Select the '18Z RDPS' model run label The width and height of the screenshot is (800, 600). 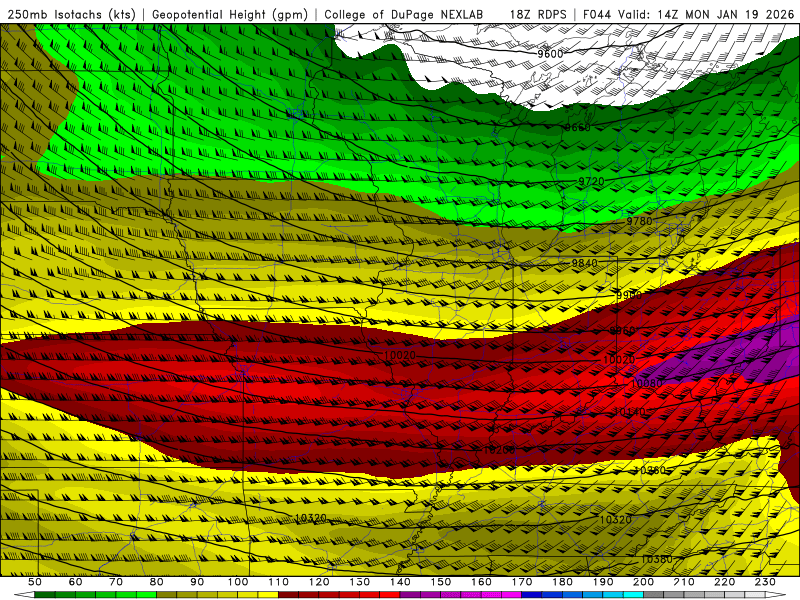[538, 14]
